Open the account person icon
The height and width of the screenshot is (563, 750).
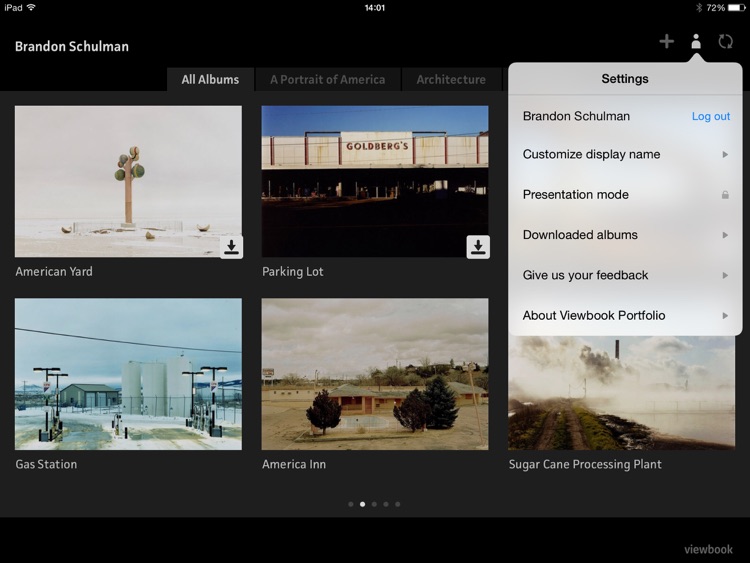click(x=696, y=42)
